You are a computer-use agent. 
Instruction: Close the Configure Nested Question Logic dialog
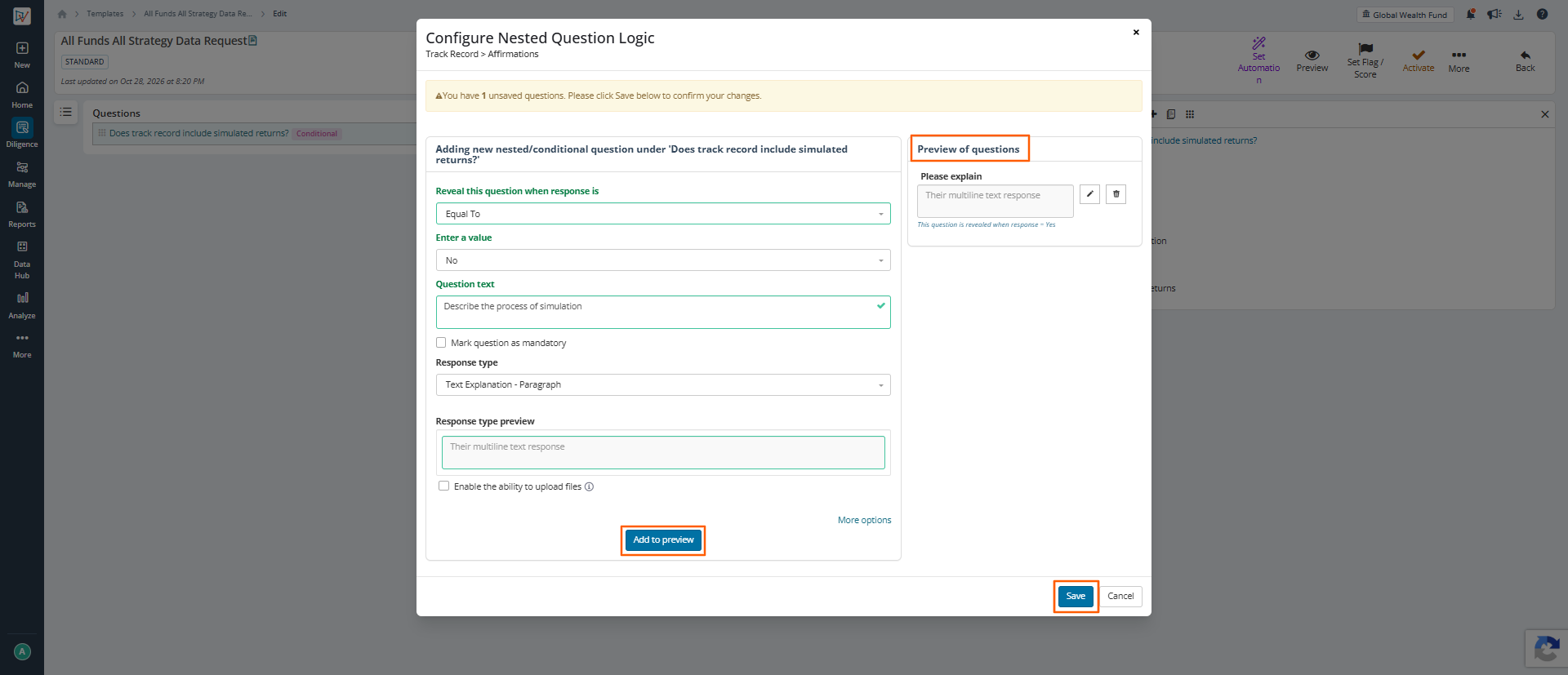coord(1136,33)
